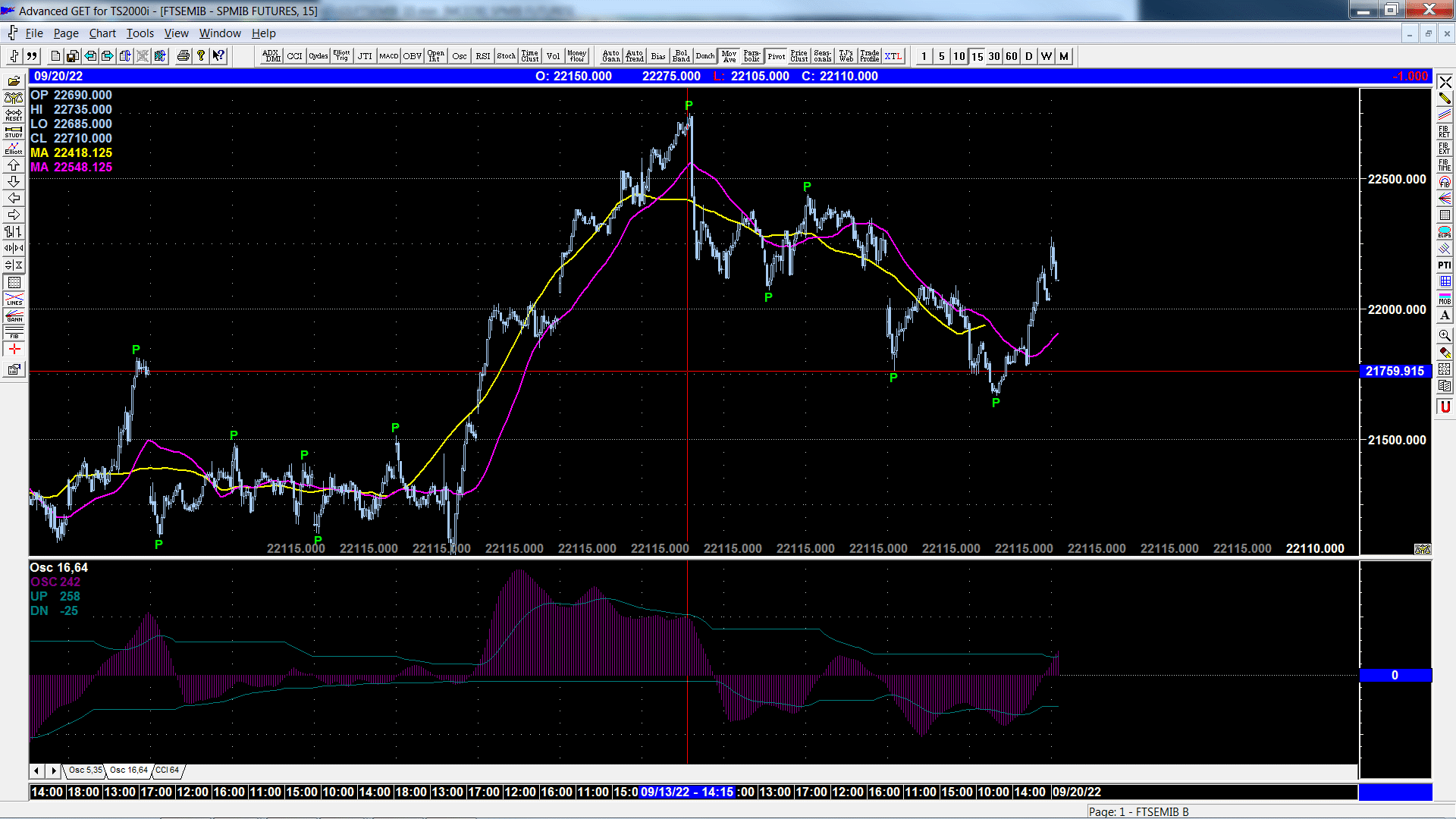Viewport: 1456px width, 819px height.
Task: Click the FIB EXT tool on right panel
Action: [x=1445, y=148]
